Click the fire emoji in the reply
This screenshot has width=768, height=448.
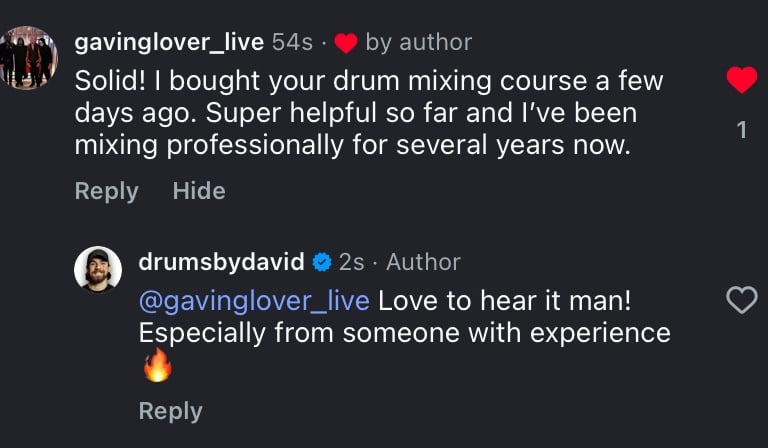(157, 366)
